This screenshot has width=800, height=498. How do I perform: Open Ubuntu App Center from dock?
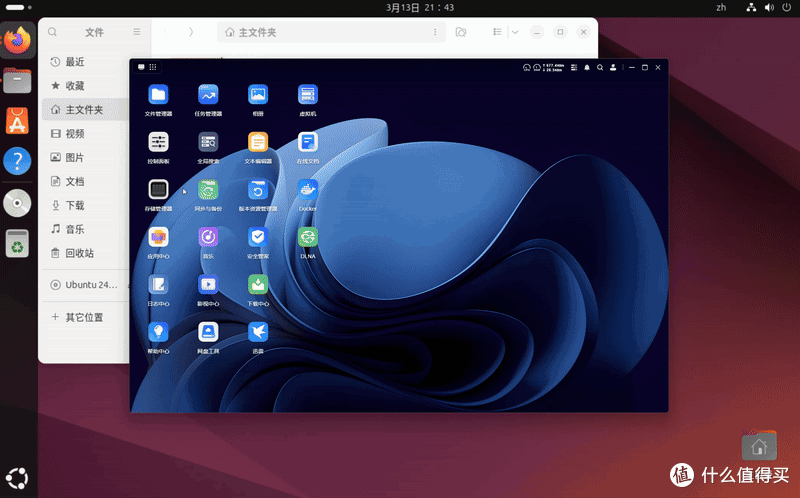pos(18,121)
